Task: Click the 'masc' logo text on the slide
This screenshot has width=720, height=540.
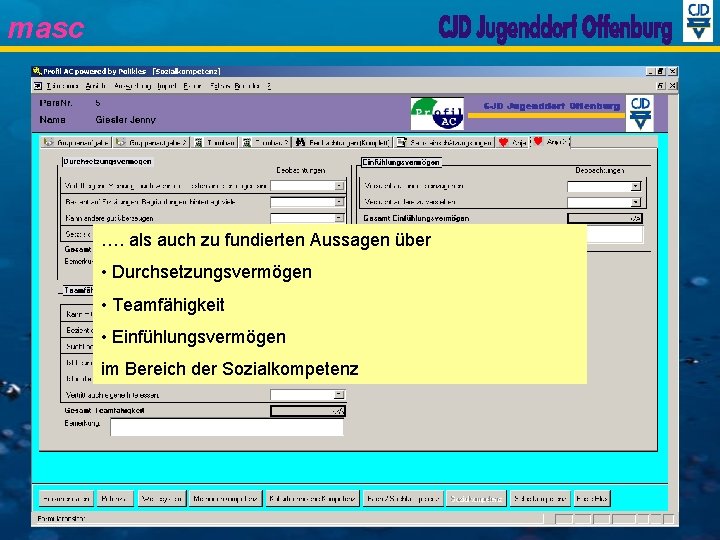Action: pyautogui.click(x=46, y=28)
